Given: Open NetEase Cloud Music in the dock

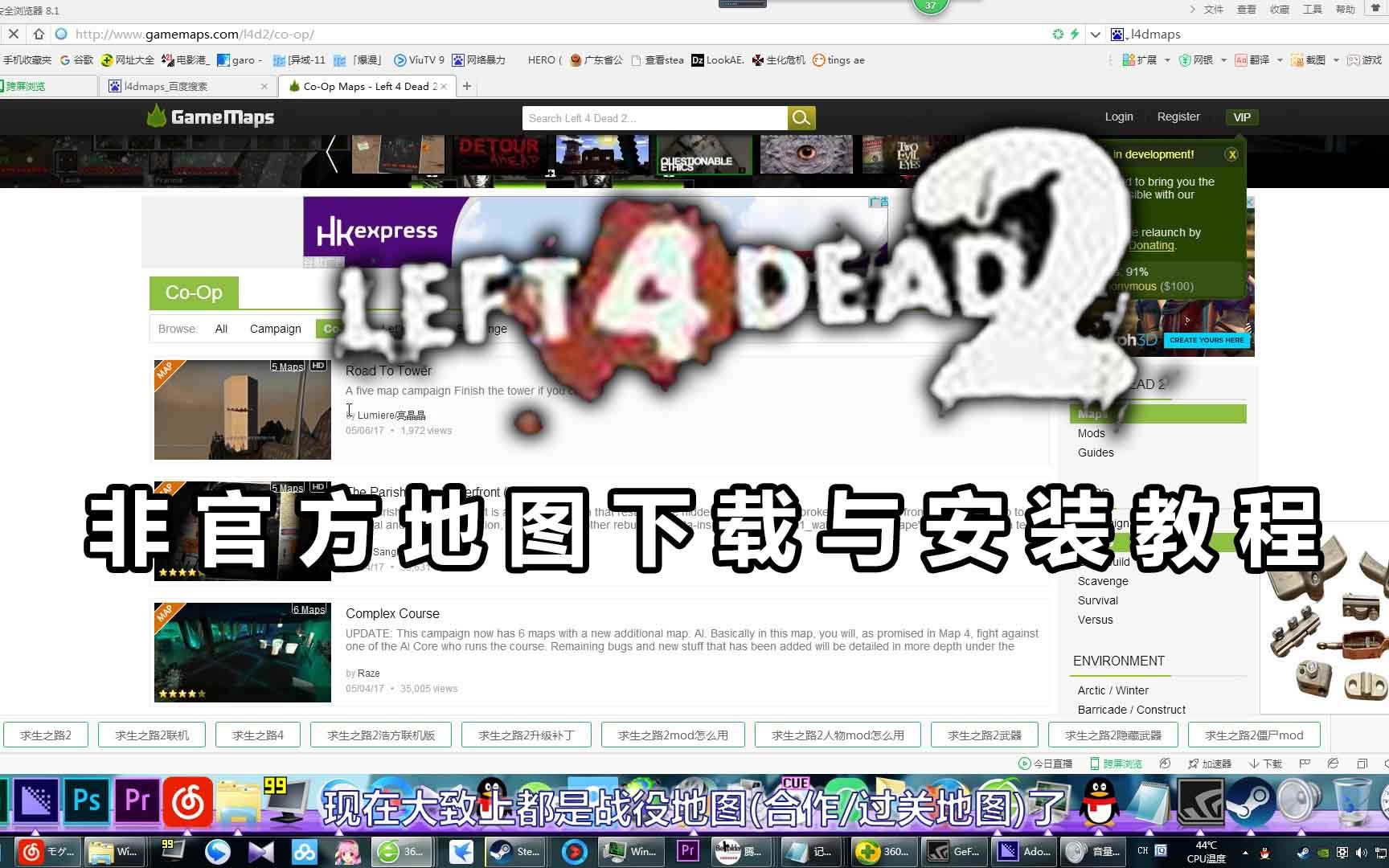Looking at the screenshot, I should coord(188,802).
